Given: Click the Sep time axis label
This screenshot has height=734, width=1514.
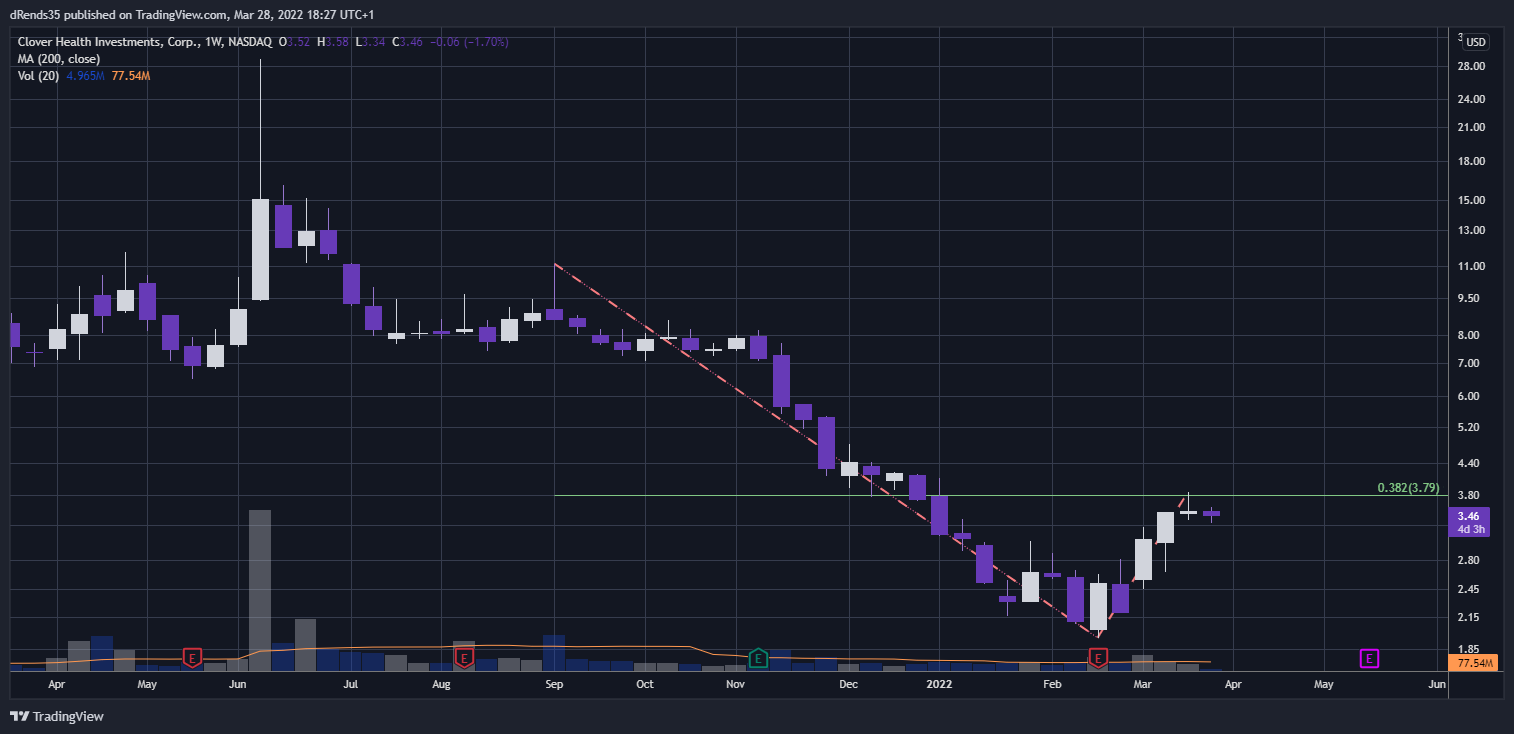Looking at the screenshot, I should tap(555, 685).
